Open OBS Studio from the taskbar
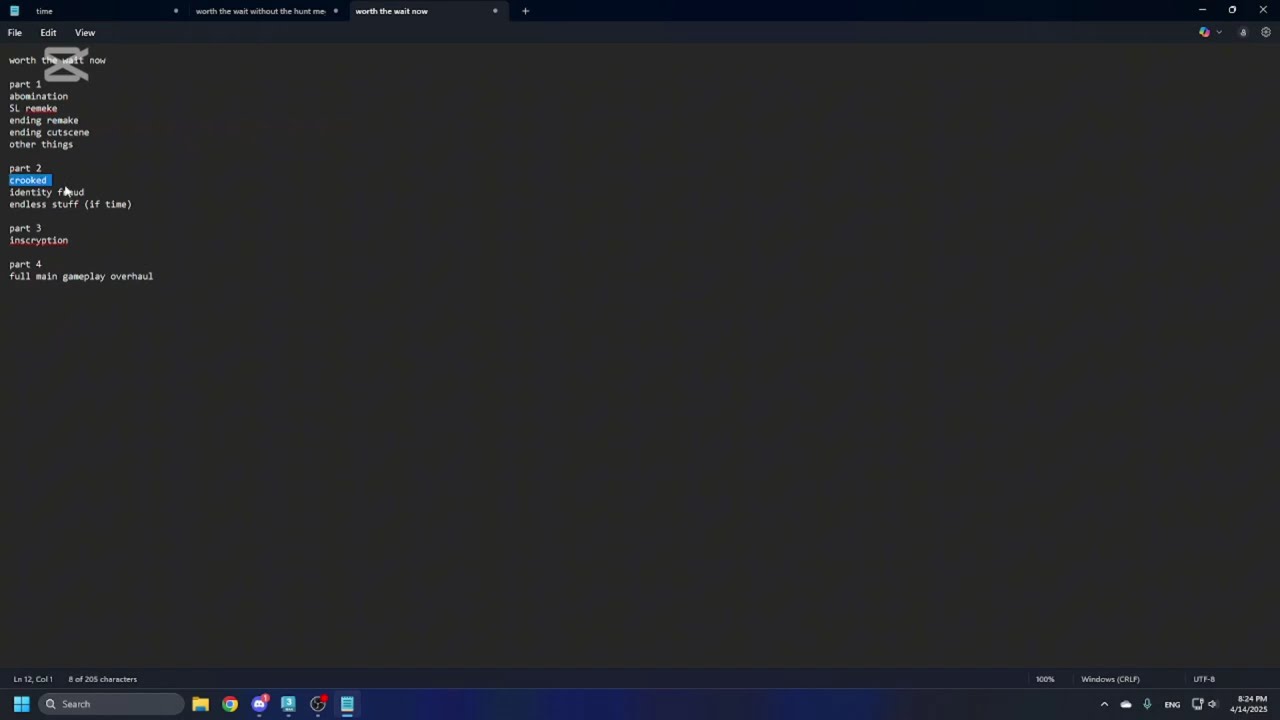 [318, 704]
